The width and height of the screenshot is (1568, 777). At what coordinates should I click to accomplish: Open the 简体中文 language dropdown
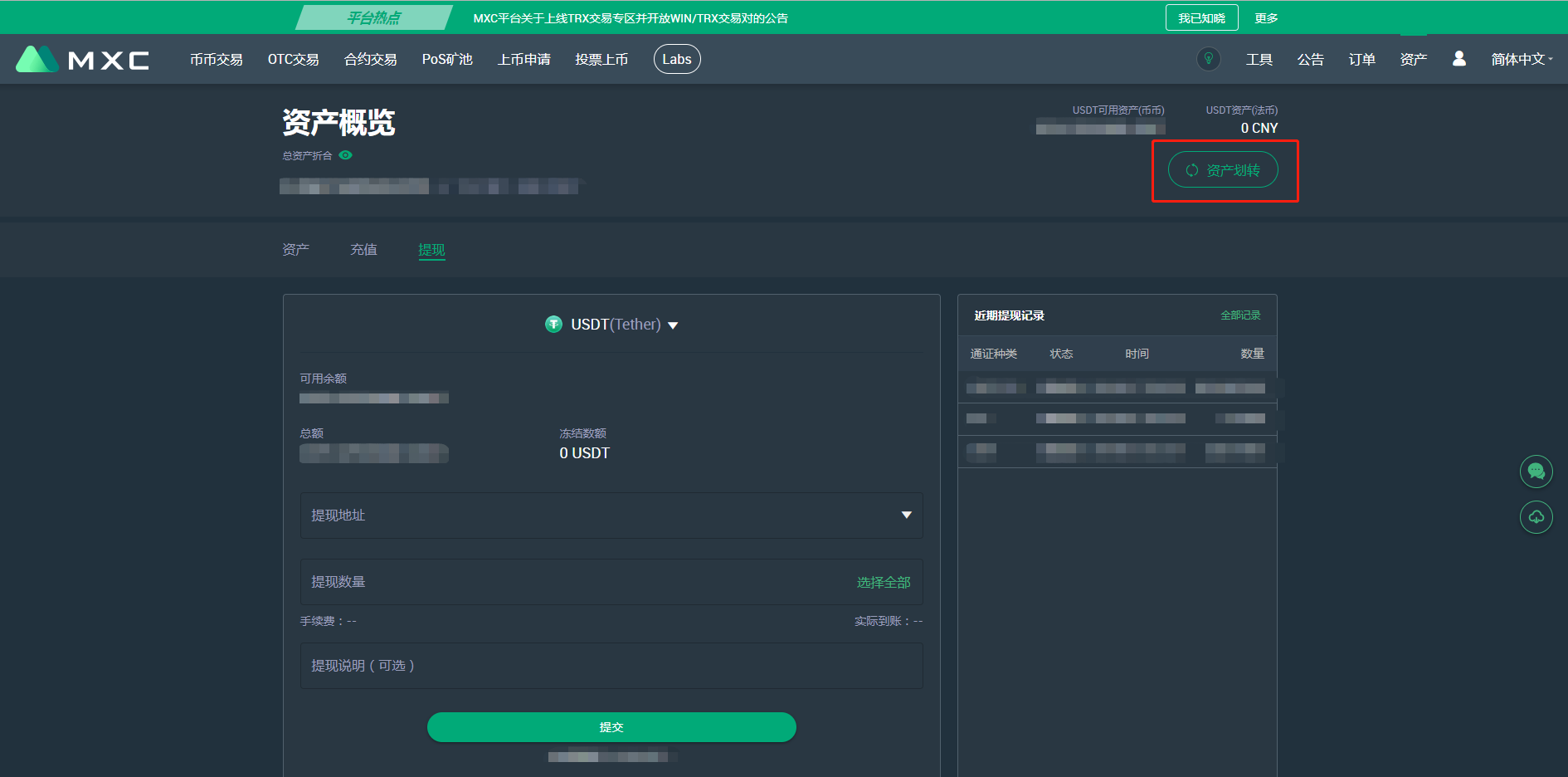(1521, 60)
